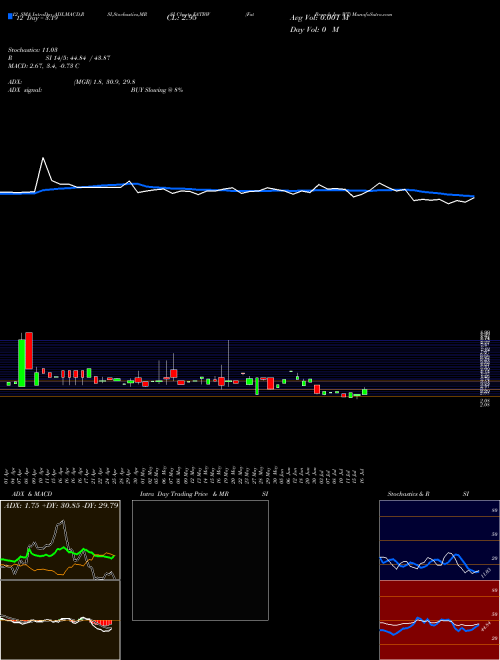Viewport: 500px width, 660px height.
Task: Click the 'Stochastics & R' panel title
Action: coord(408,494)
